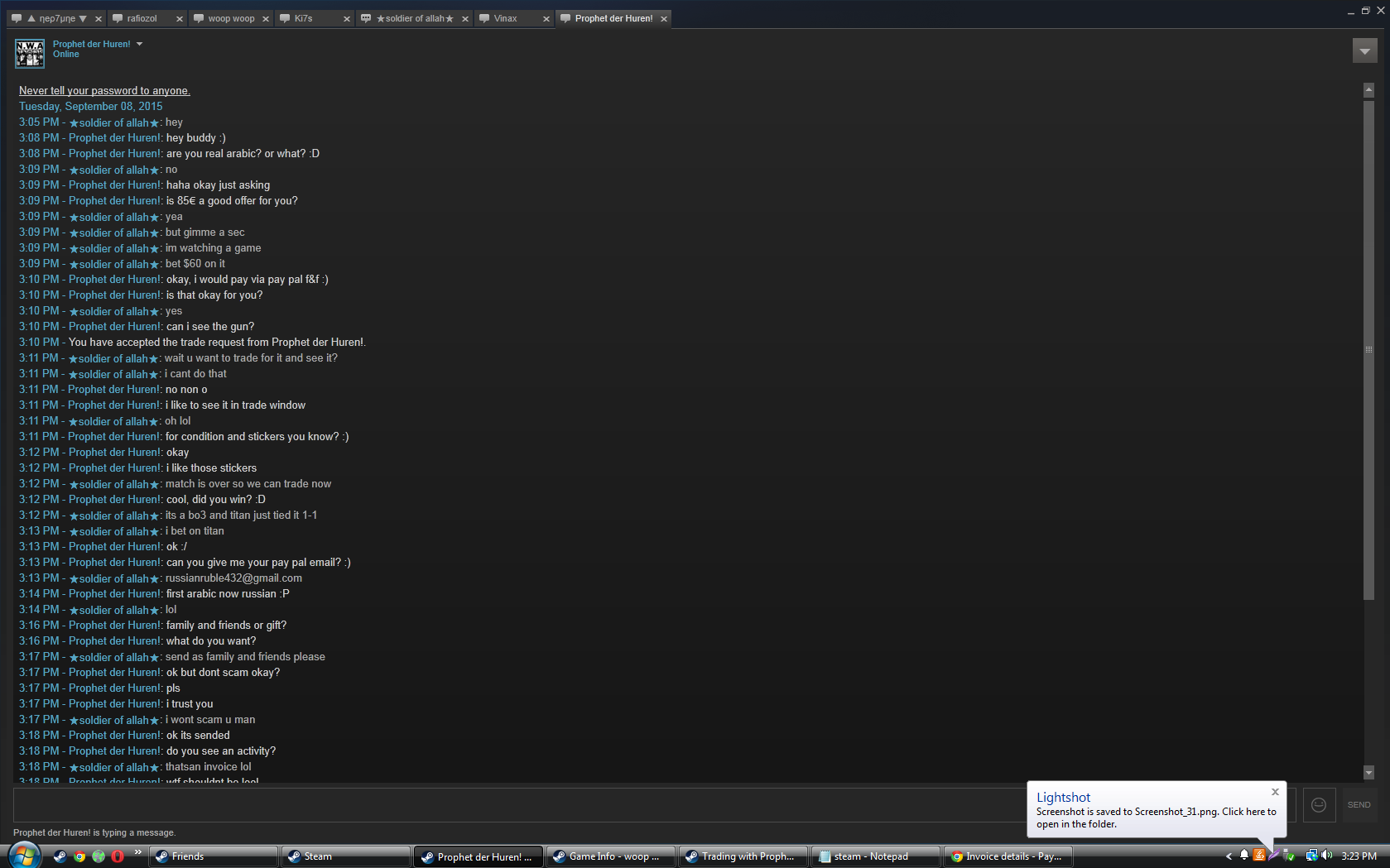The image size is (1390, 868).
Task: Click the chat scrollbar down arrow
Action: (x=1368, y=773)
